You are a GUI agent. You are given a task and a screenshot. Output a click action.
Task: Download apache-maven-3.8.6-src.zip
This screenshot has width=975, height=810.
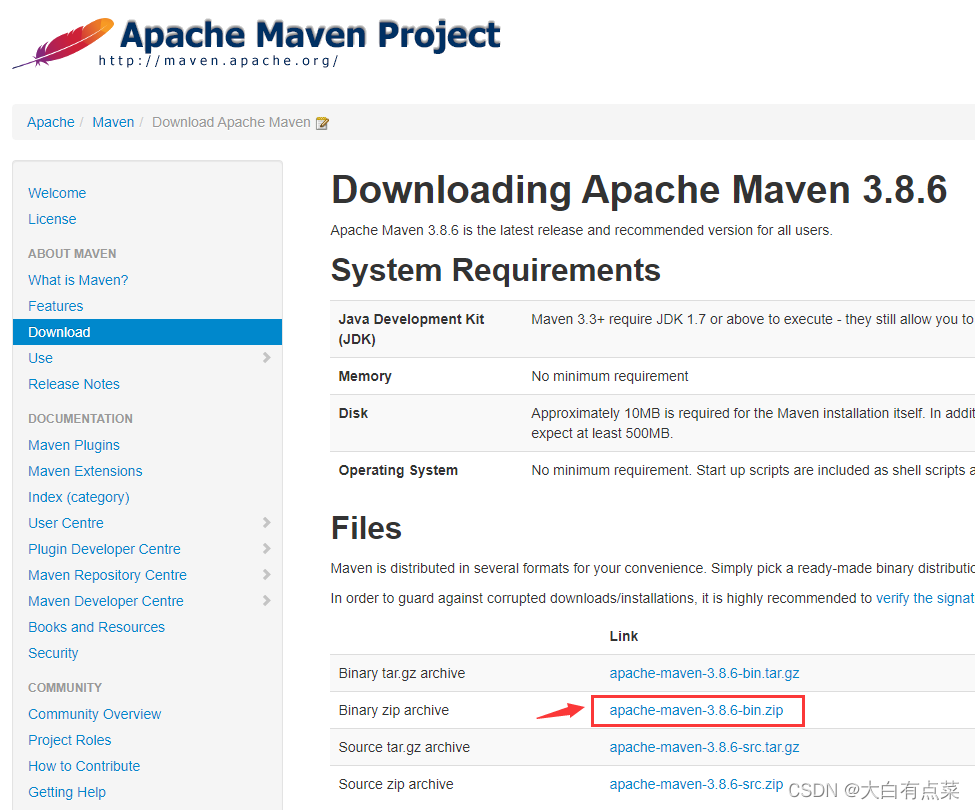click(x=696, y=785)
